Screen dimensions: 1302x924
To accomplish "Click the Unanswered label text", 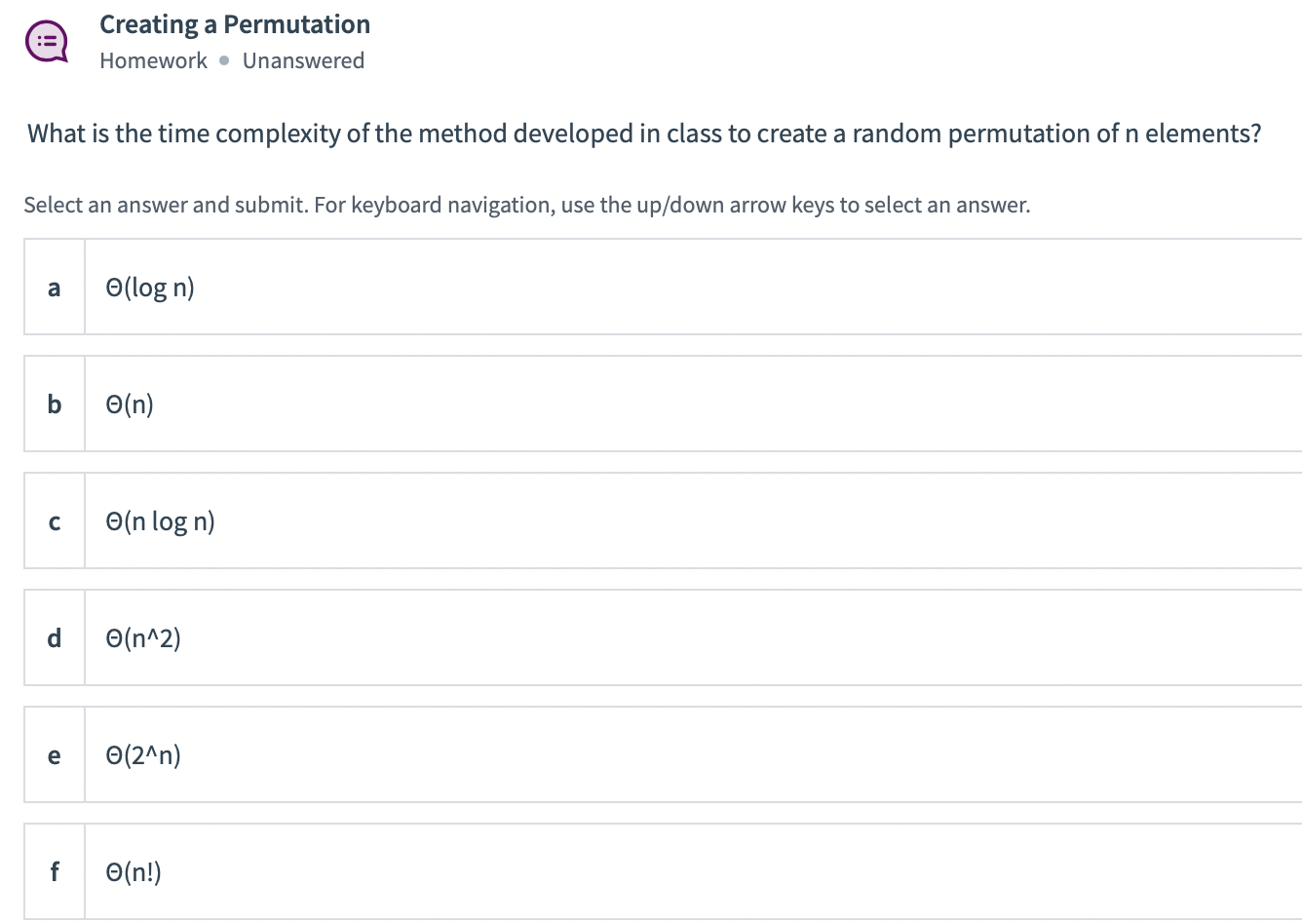I will click(303, 60).
